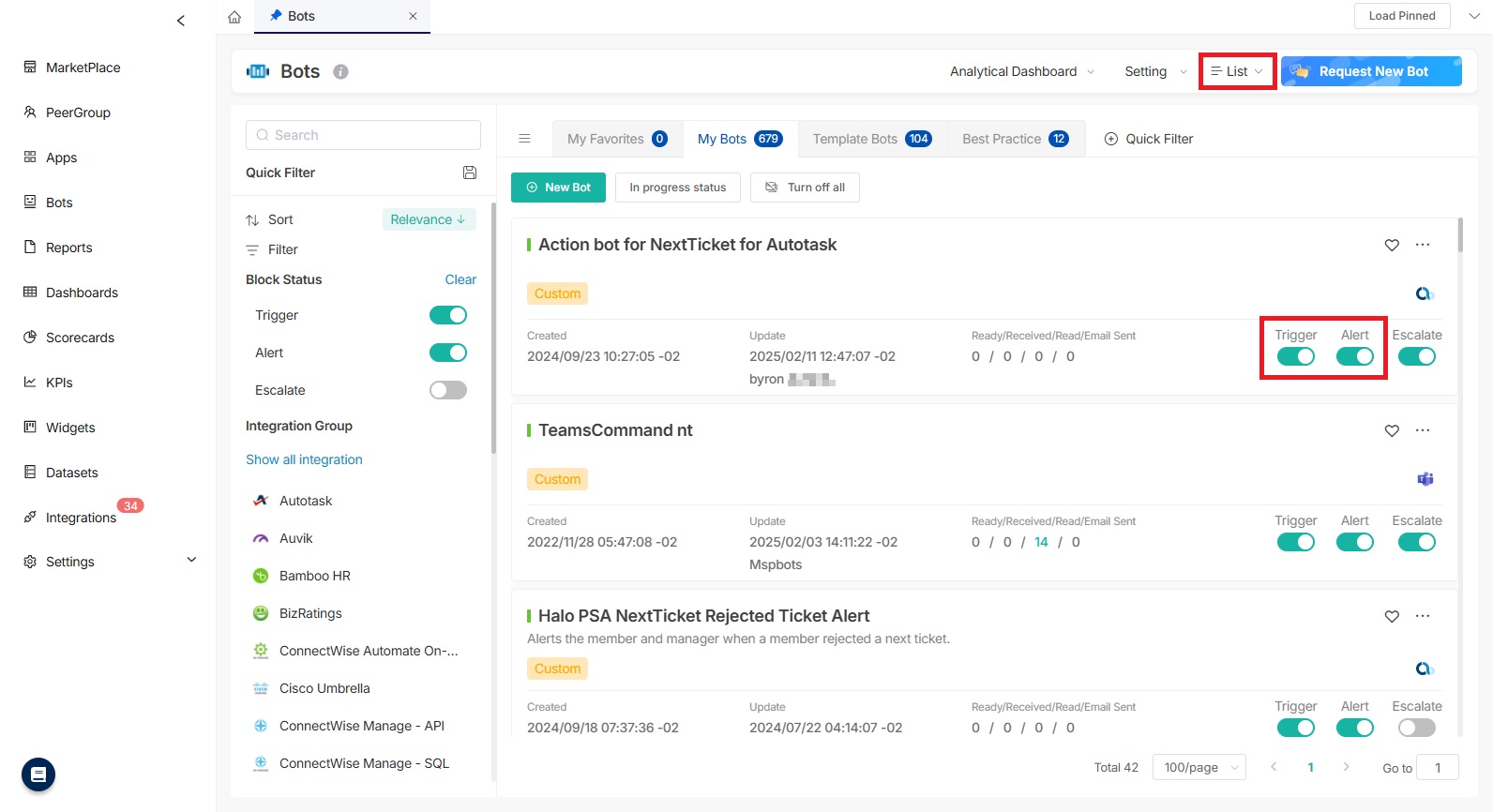This screenshot has width=1493, height=812.
Task: Click the bot Search input field
Action: click(364, 135)
